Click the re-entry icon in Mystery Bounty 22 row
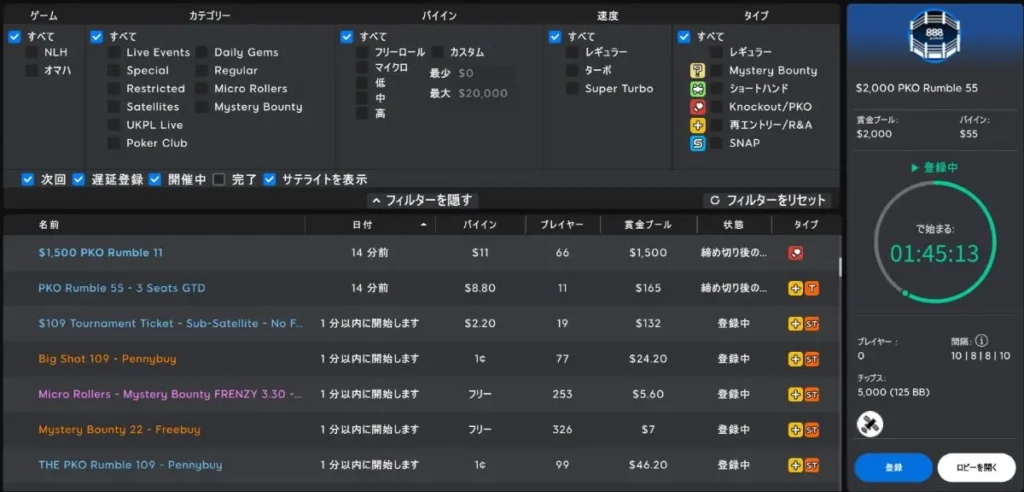 click(x=795, y=430)
